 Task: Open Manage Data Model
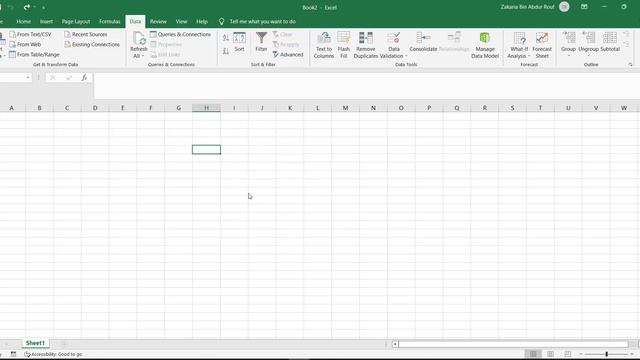click(x=485, y=45)
